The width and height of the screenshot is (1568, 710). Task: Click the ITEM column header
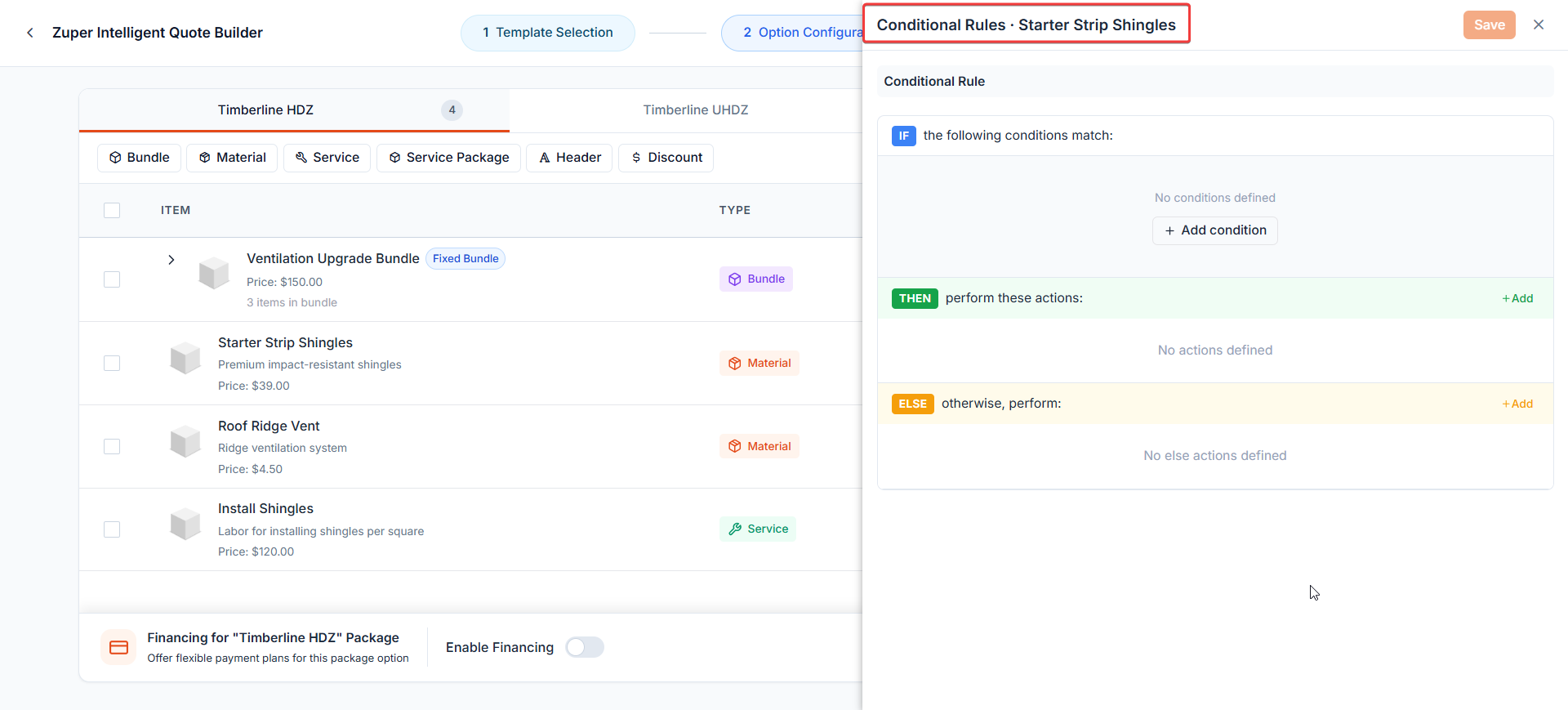[x=176, y=210]
